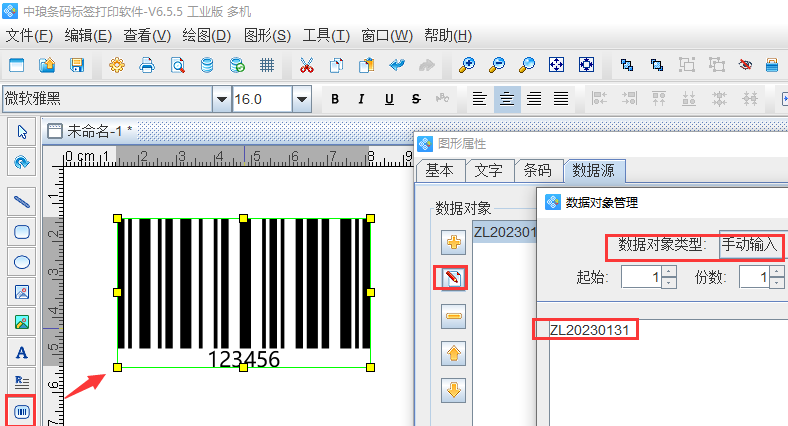Increase the 份数 spinner value
Screen dimensions: 788x426
pyautogui.click(x=777, y=271)
